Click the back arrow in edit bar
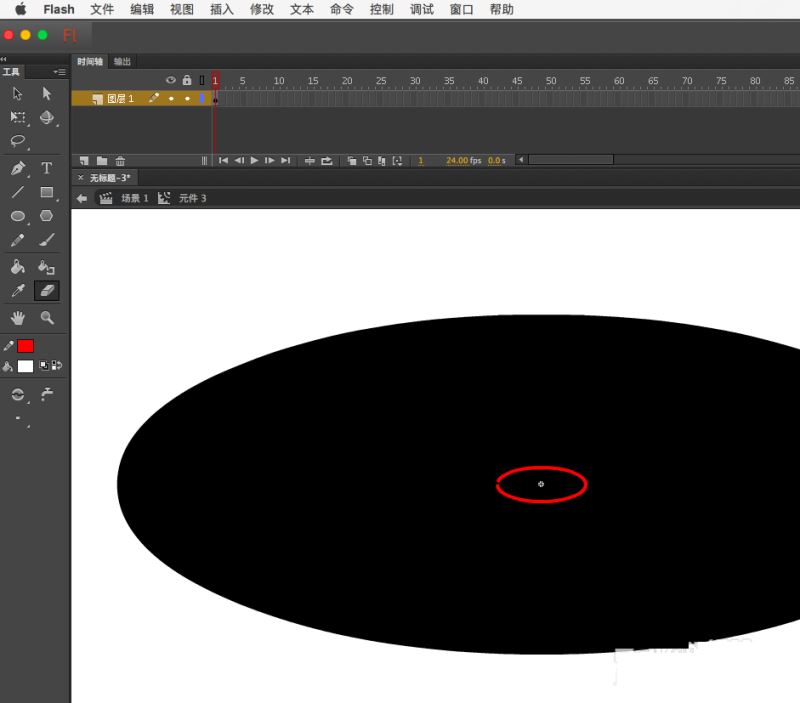 82,198
